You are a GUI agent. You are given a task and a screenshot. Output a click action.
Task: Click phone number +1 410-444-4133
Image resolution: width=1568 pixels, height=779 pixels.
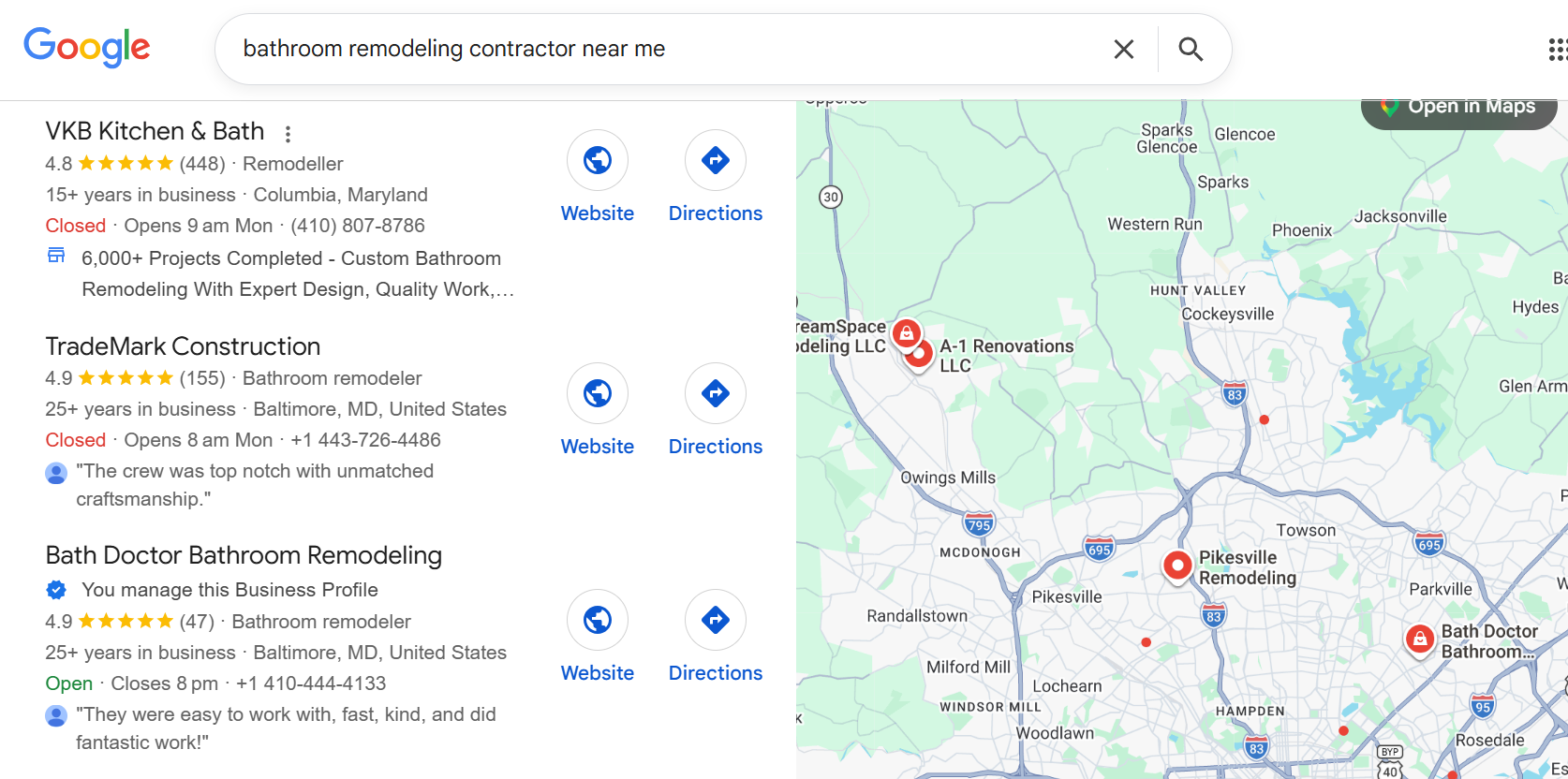[311, 683]
